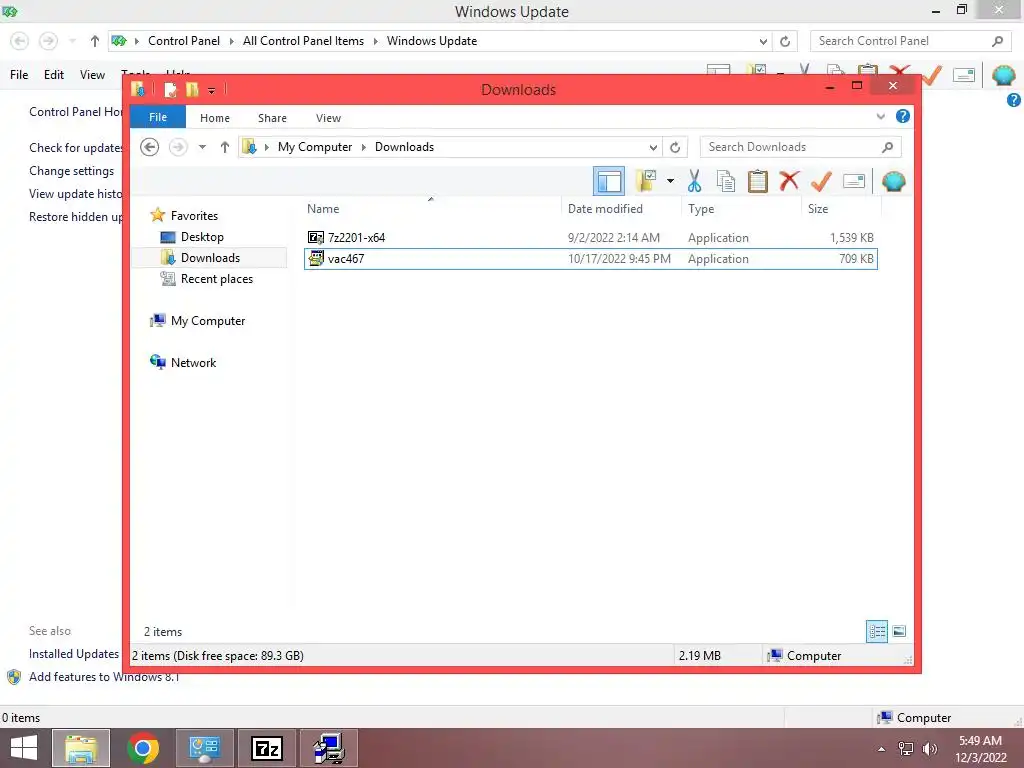Expand arrow after My Computer in breadcrumb
Image resolution: width=1024 pixels, height=768 pixels.
pos(364,147)
